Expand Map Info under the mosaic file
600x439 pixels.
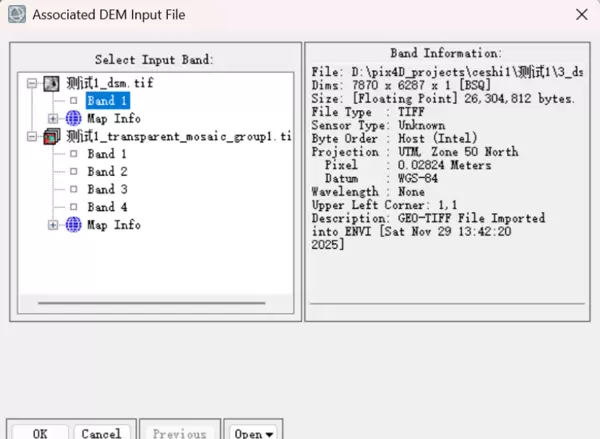tap(54, 225)
